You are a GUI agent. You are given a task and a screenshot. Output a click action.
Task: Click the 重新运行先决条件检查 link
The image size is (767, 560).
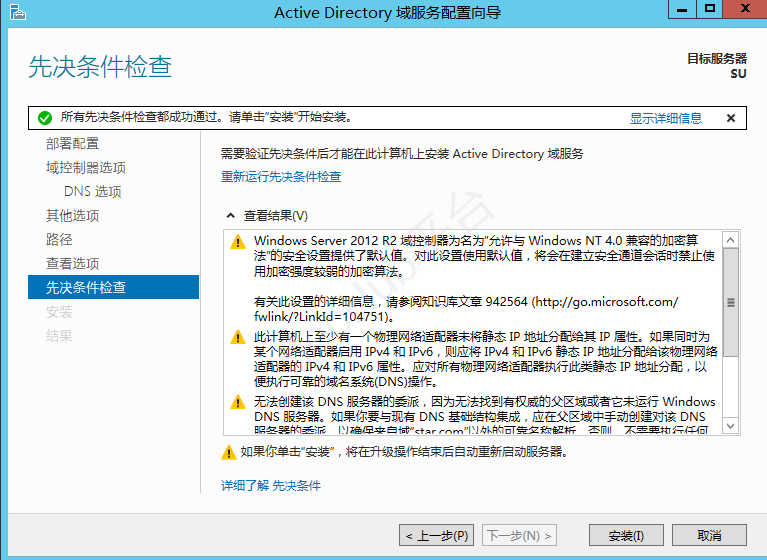pos(281,177)
